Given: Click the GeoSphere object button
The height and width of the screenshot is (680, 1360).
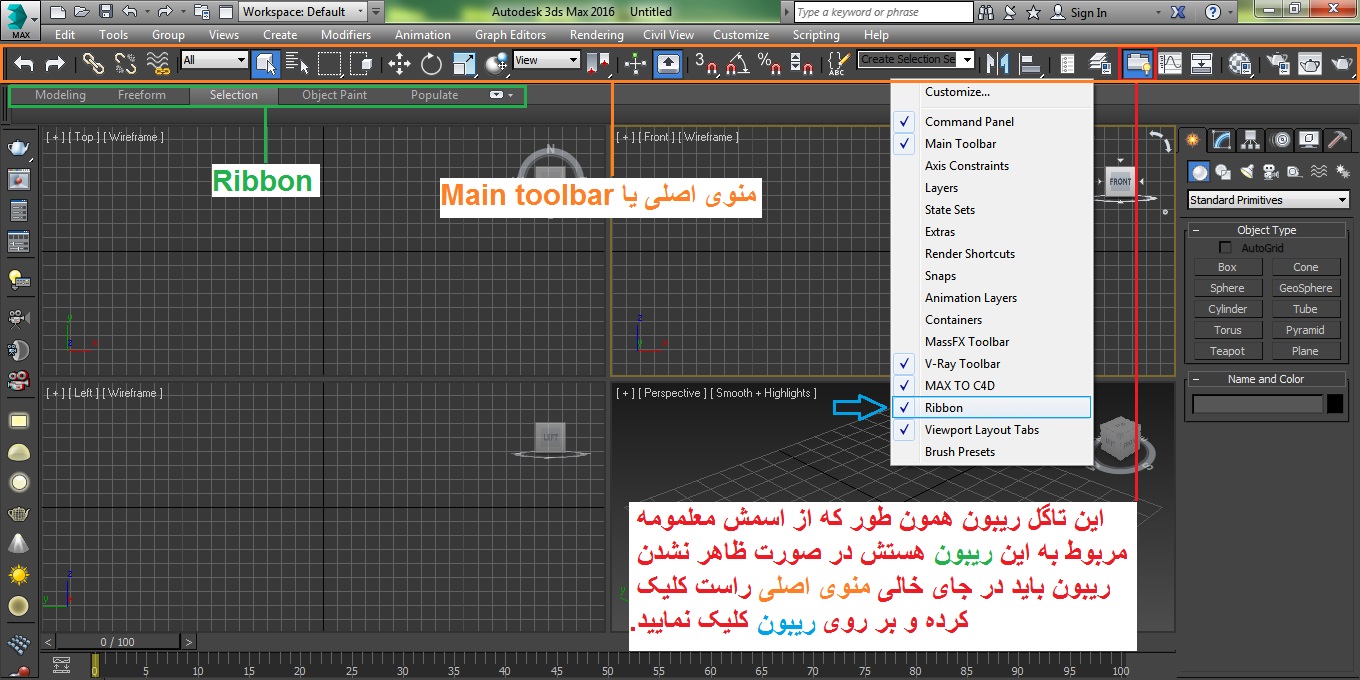Looking at the screenshot, I should click(1305, 288).
